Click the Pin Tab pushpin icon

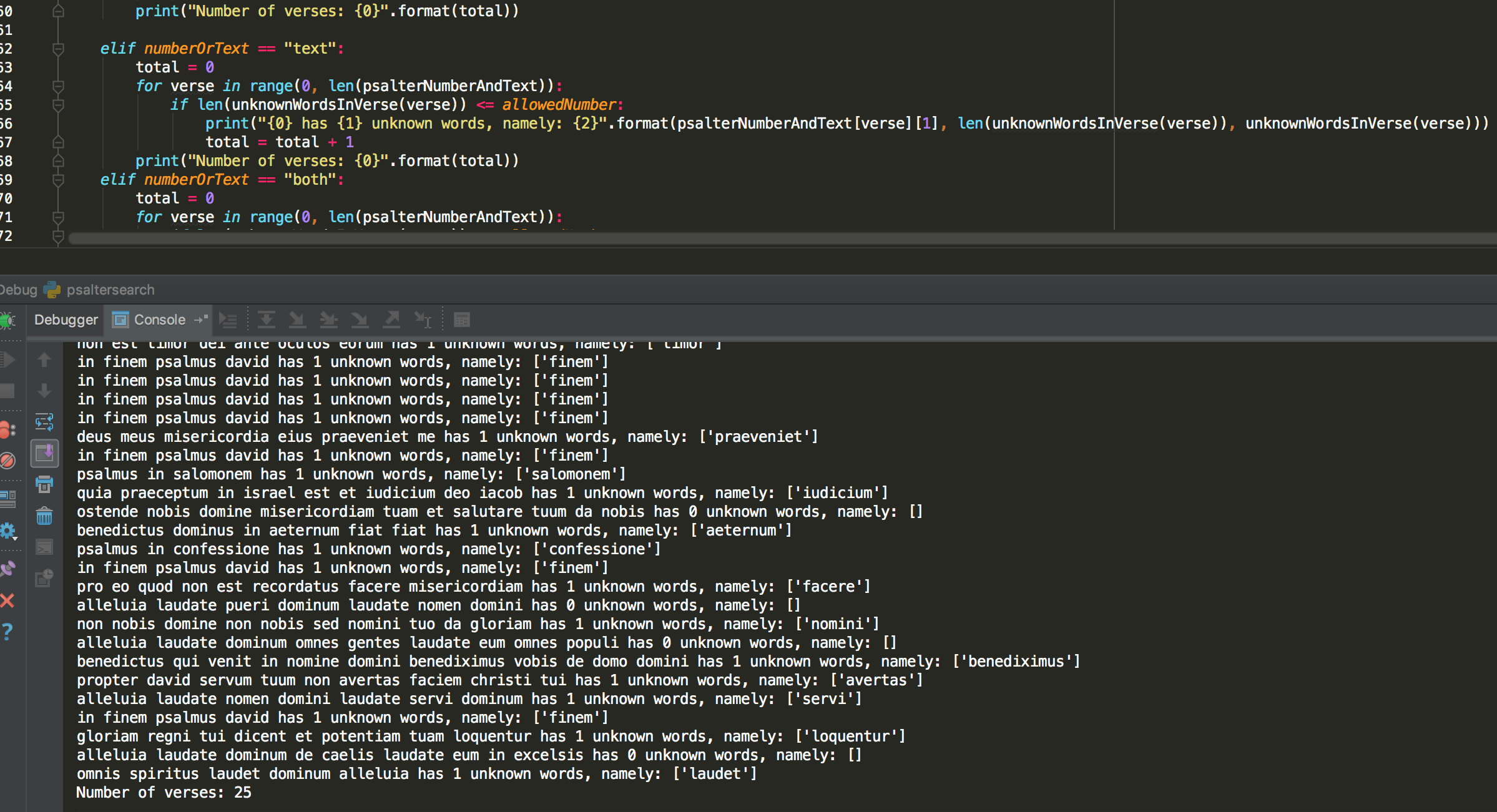click(7, 569)
